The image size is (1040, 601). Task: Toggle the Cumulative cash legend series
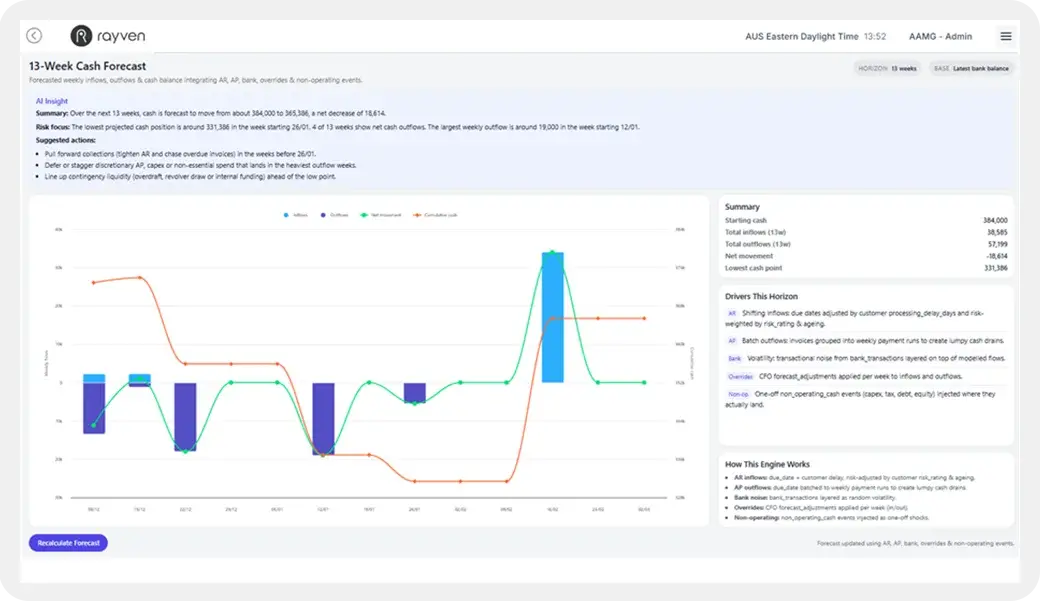(435, 215)
